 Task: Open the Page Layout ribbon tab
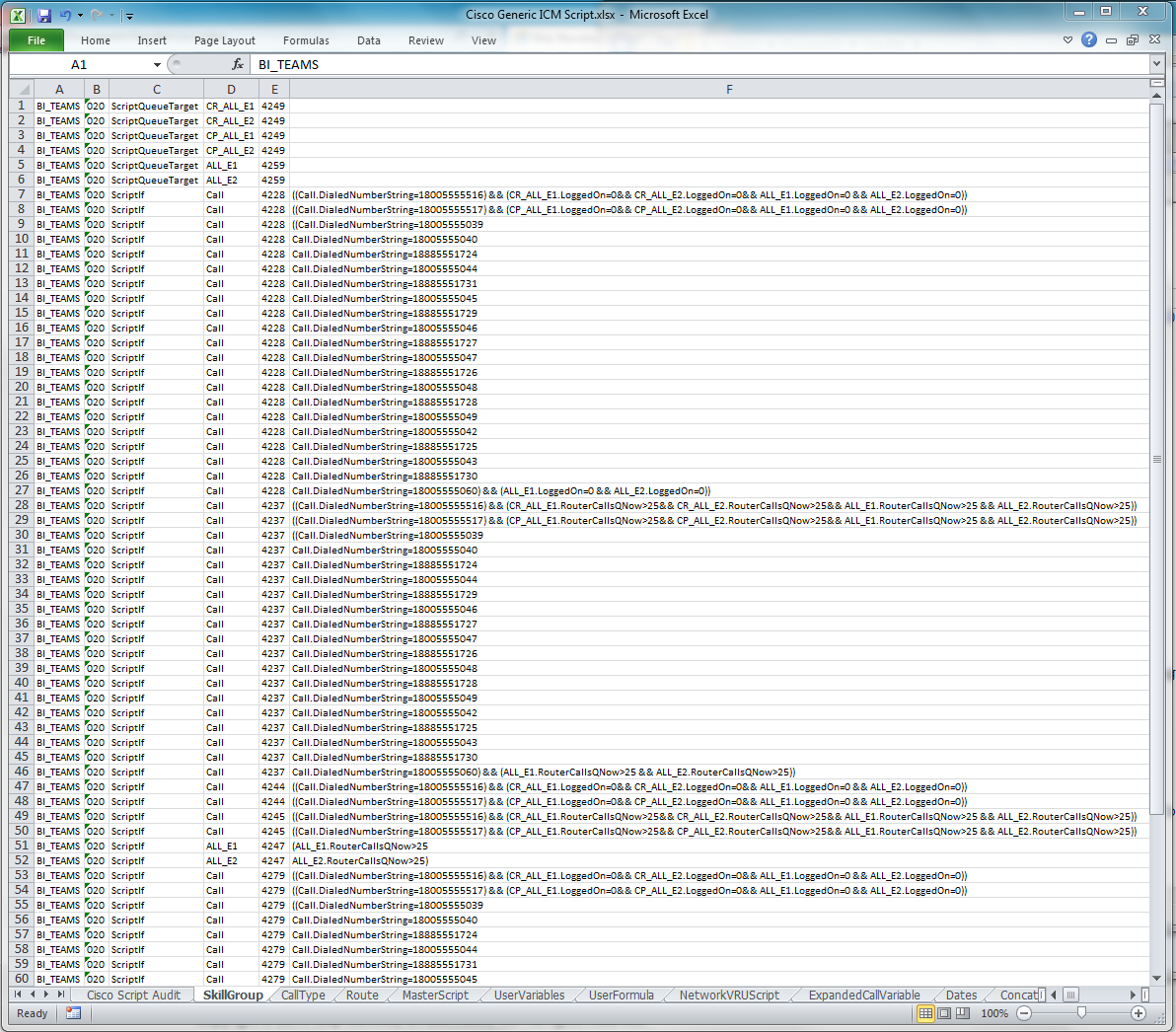click(x=224, y=40)
